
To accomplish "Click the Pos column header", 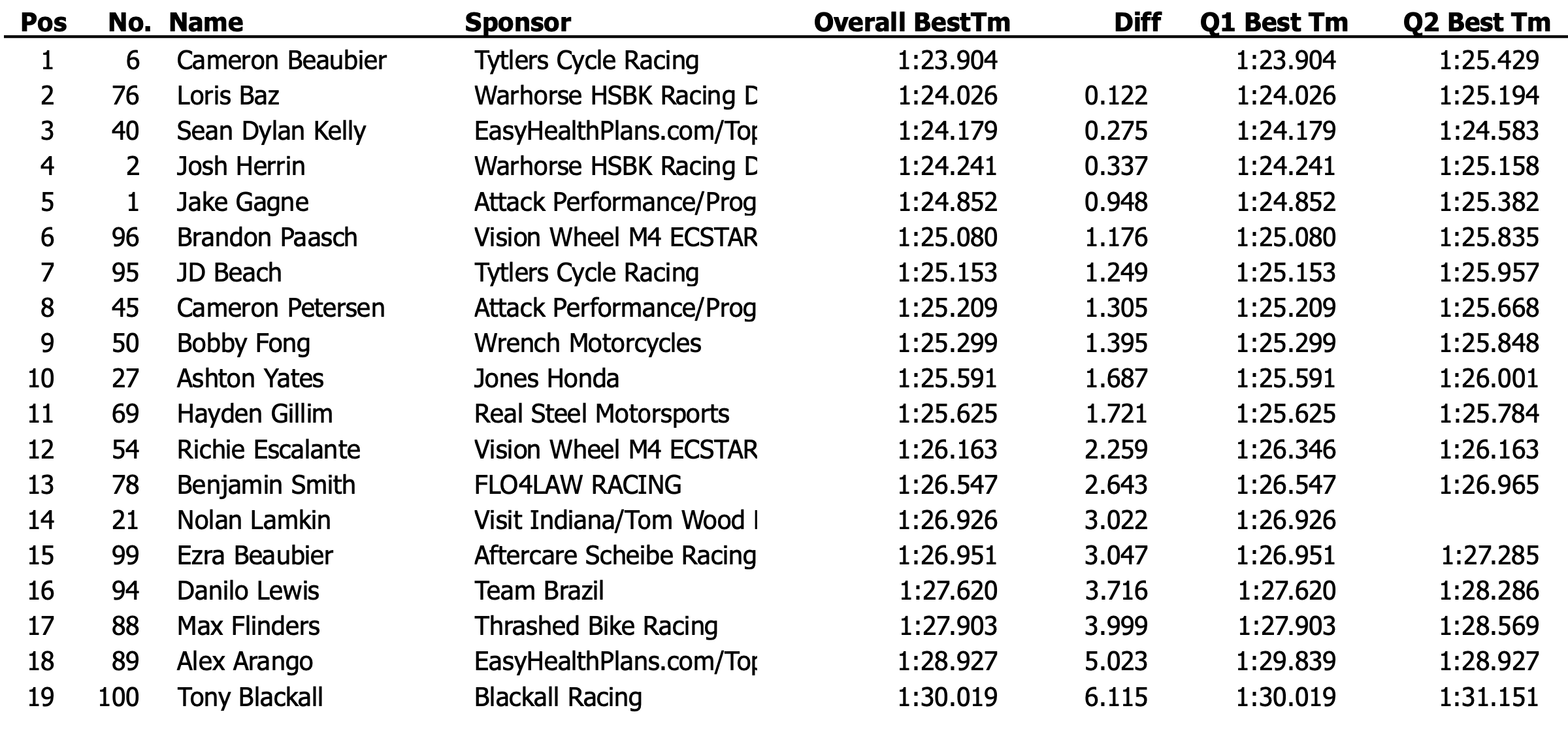I will [44, 23].
